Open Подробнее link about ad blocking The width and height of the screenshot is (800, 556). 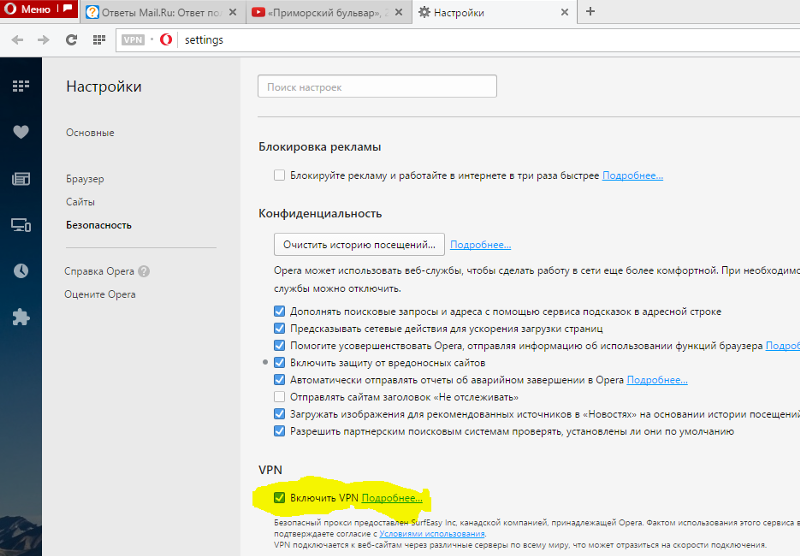633,175
